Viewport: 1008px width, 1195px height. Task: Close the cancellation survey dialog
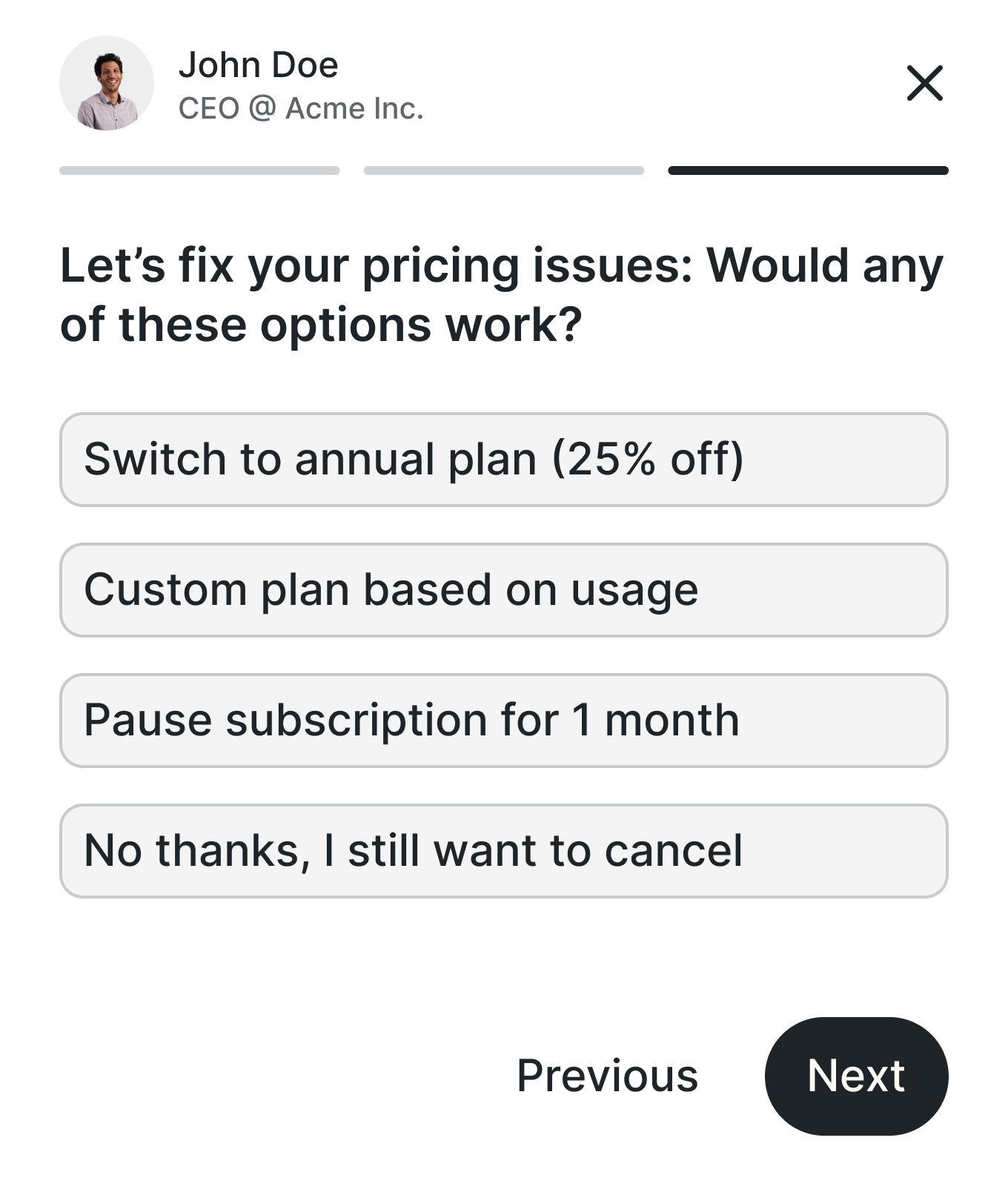pos(924,83)
